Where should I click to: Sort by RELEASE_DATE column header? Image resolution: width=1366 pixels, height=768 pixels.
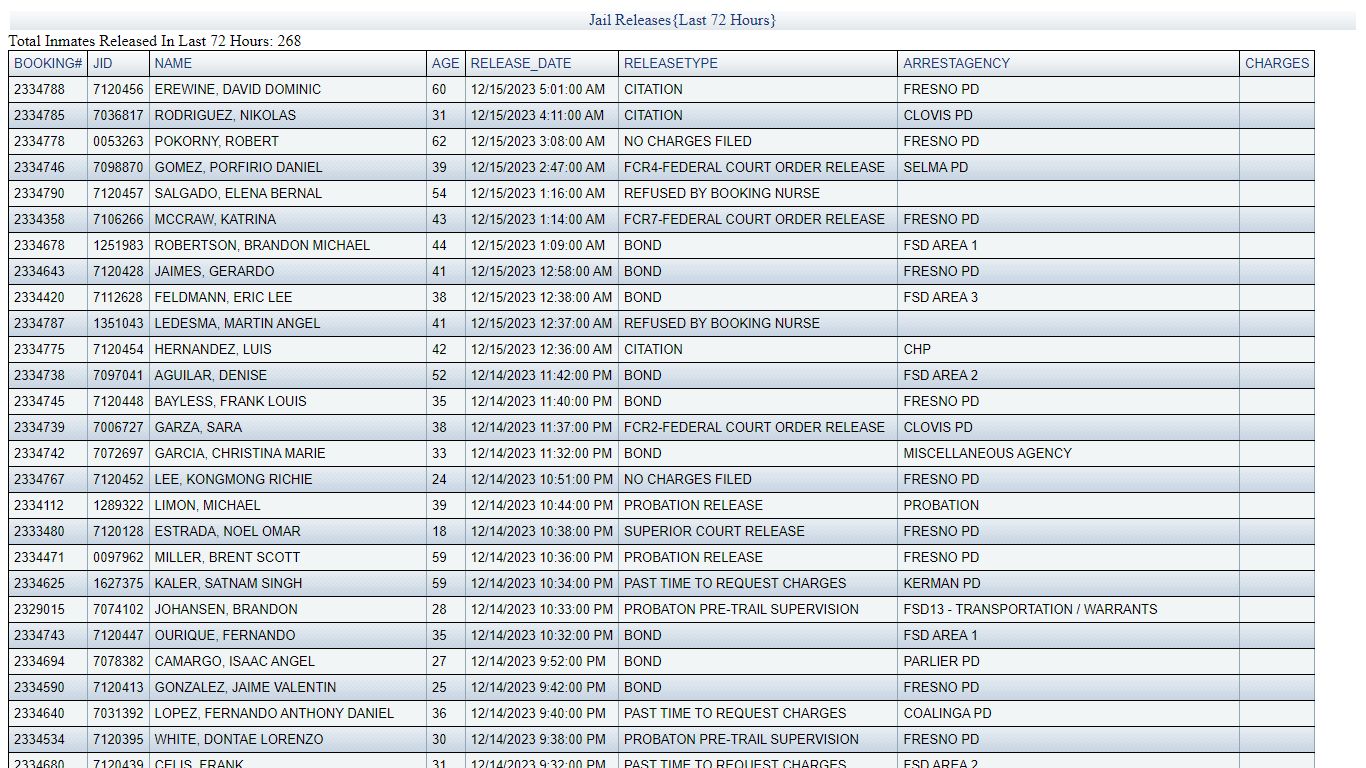[x=521, y=63]
